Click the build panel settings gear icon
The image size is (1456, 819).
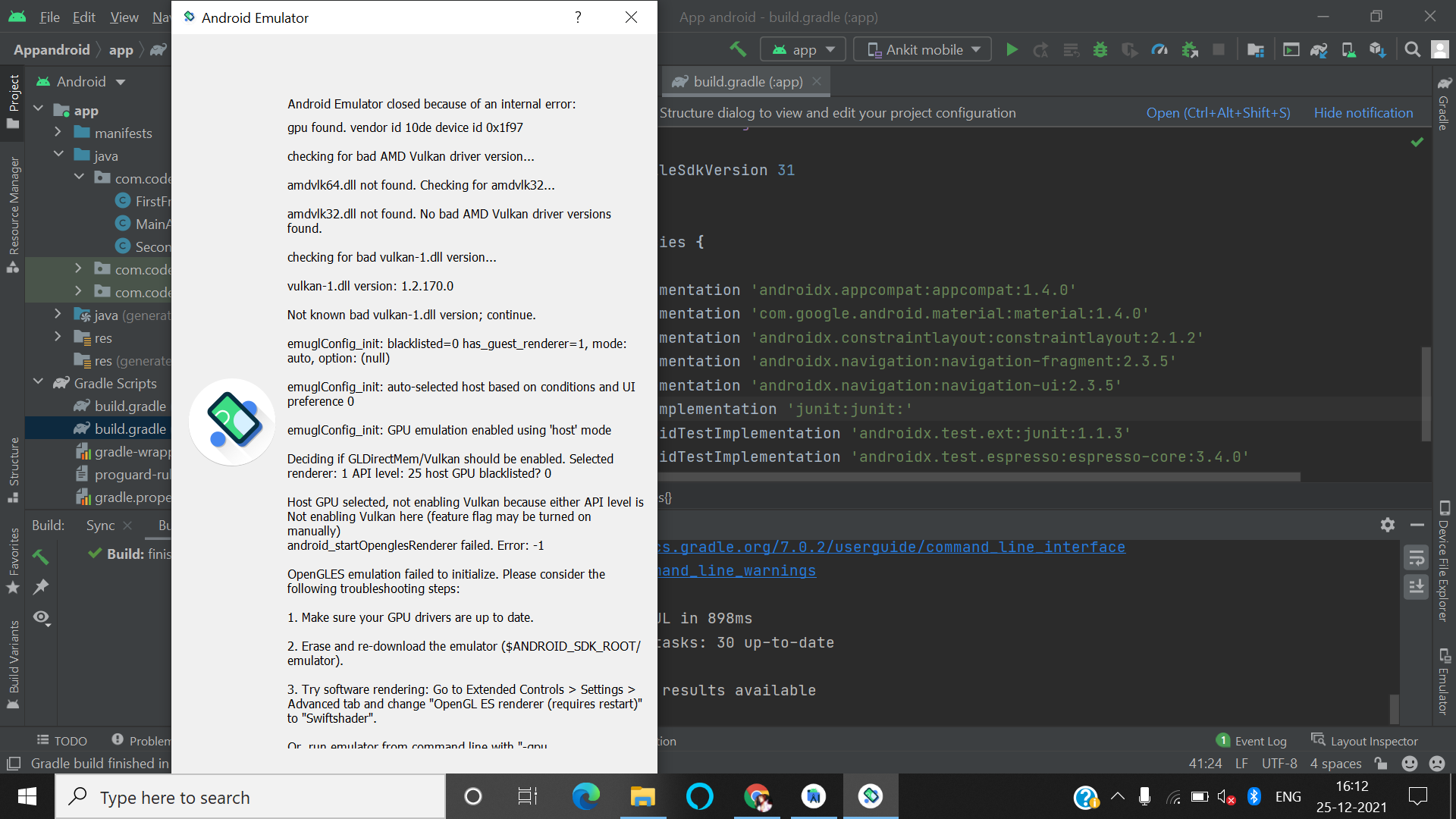[1388, 525]
